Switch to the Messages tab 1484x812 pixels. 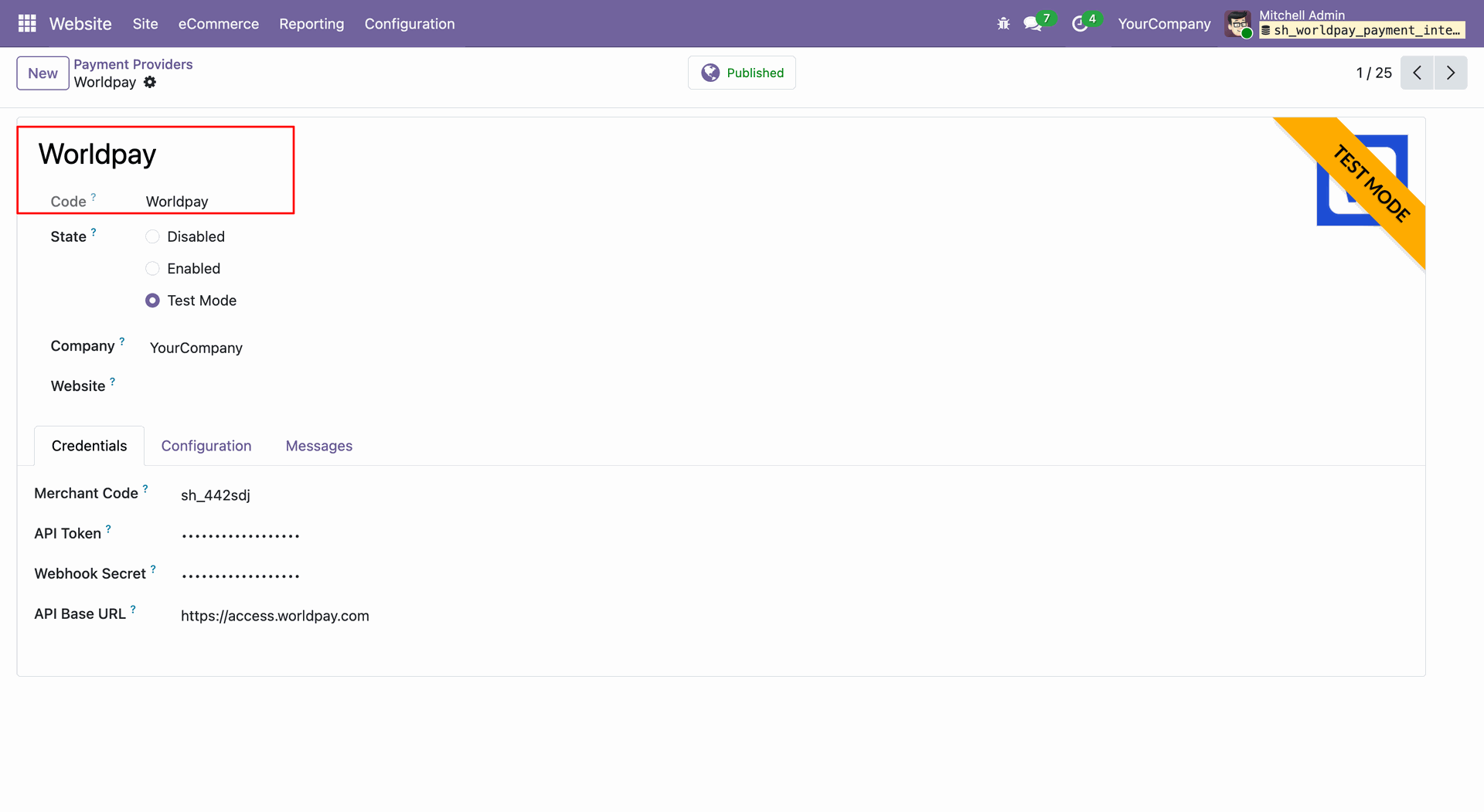[319, 446]
